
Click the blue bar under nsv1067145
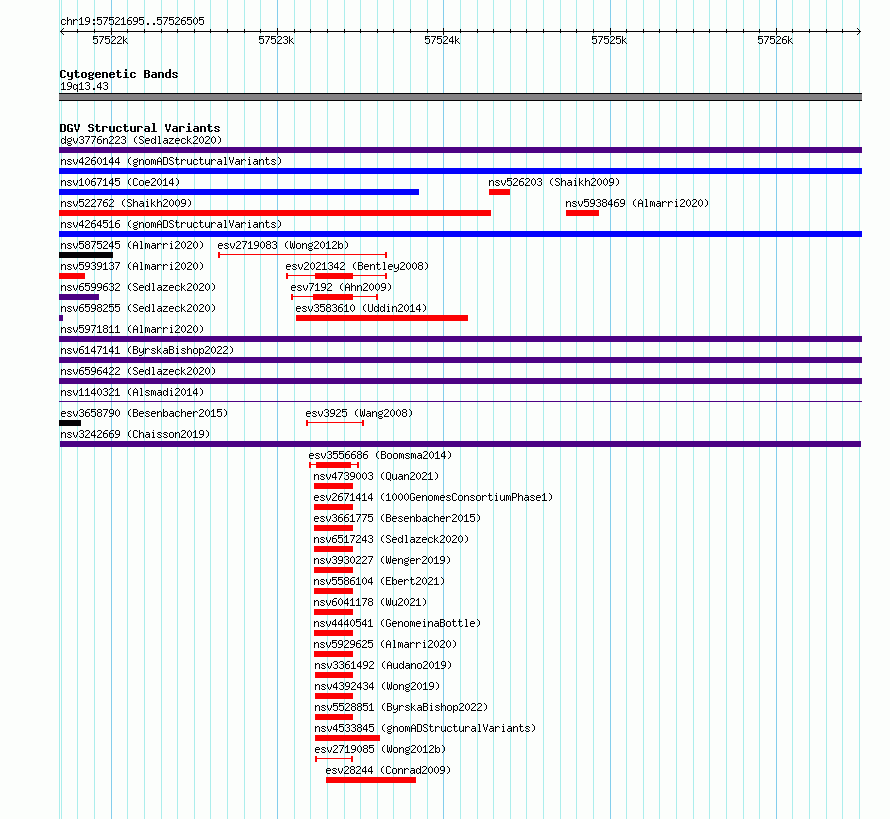(x=239, y=192)
